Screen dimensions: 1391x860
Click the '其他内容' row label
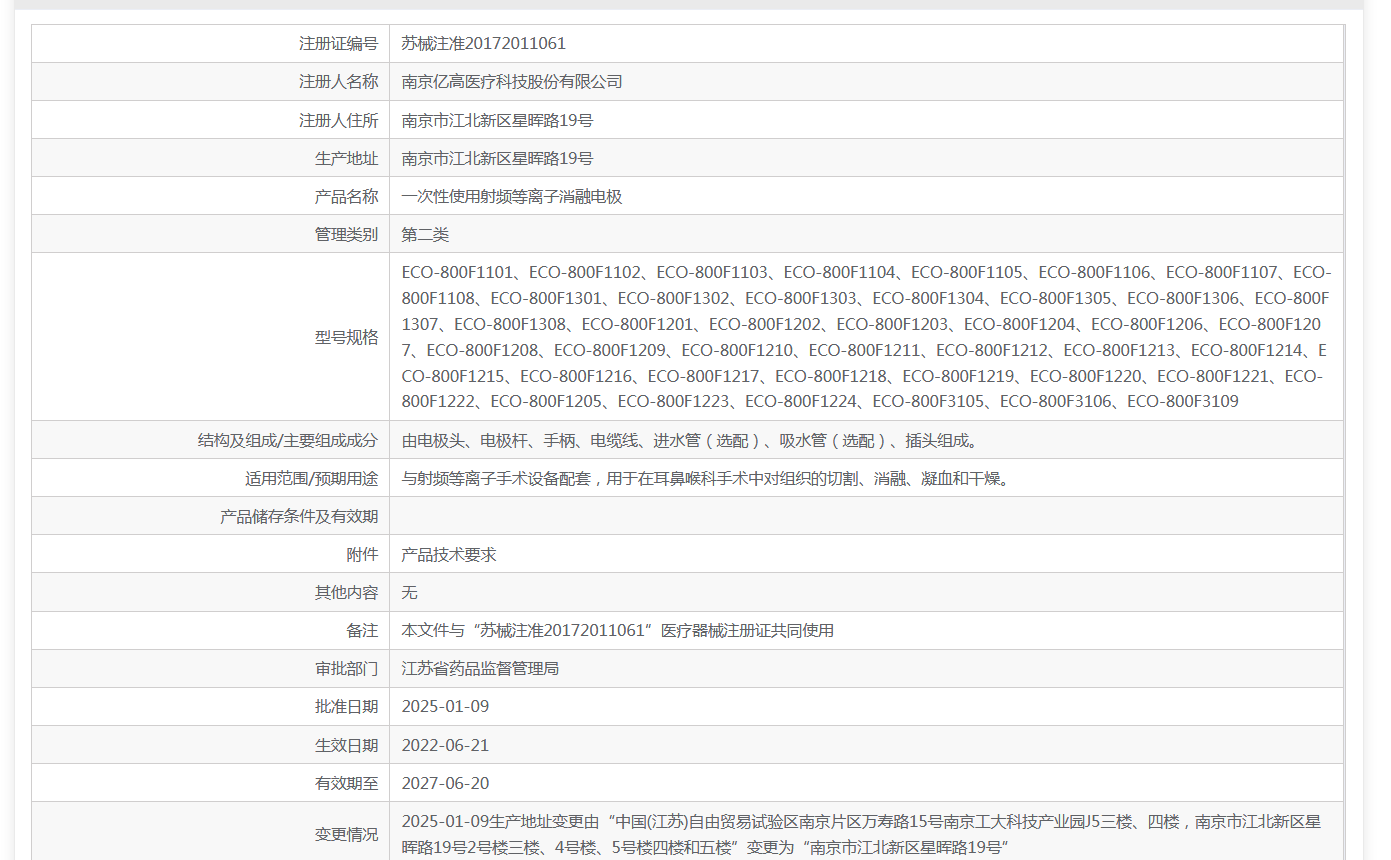coord(346,592)
